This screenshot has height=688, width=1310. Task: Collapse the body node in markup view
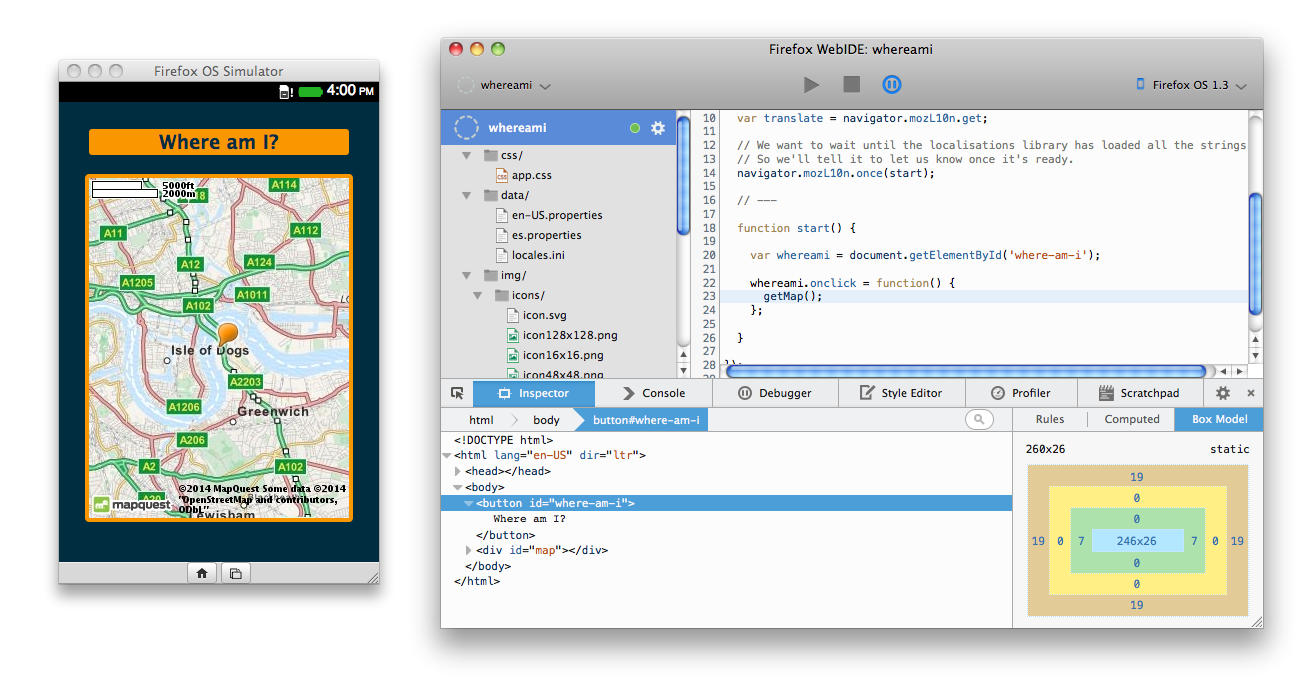pyautogui.click(x=457, y=488)
